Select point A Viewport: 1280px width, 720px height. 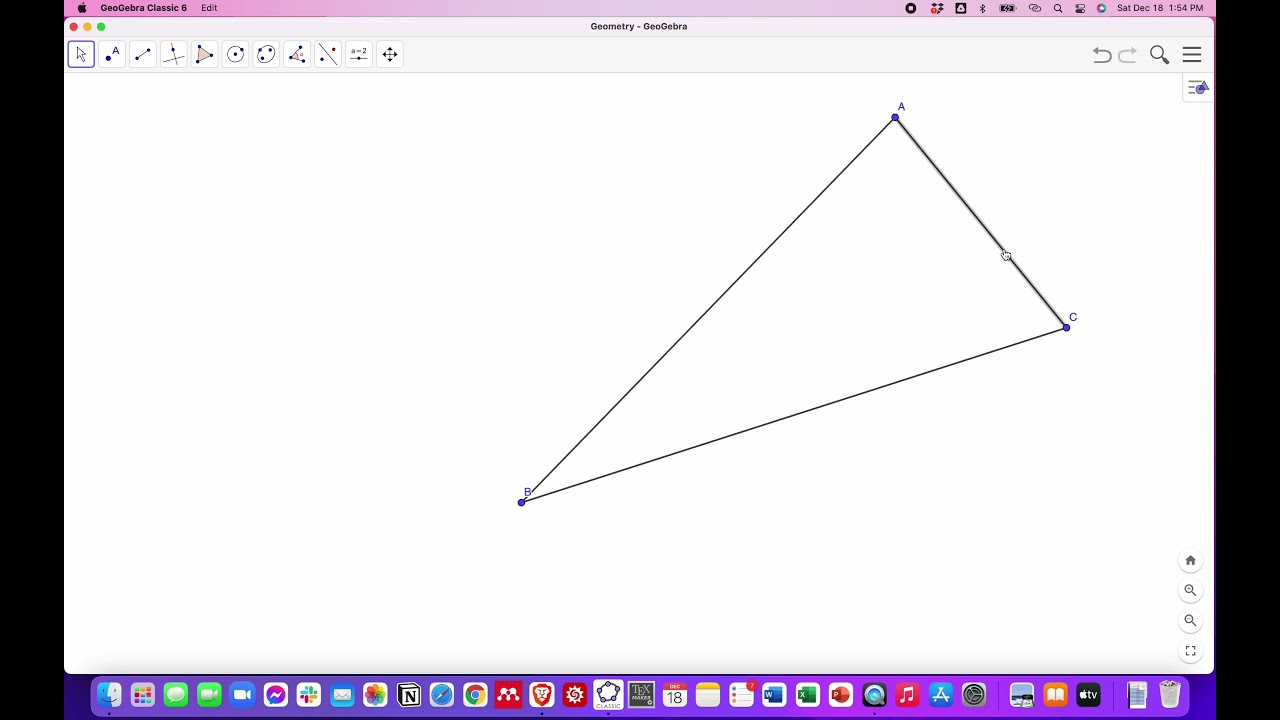[895, 118]
